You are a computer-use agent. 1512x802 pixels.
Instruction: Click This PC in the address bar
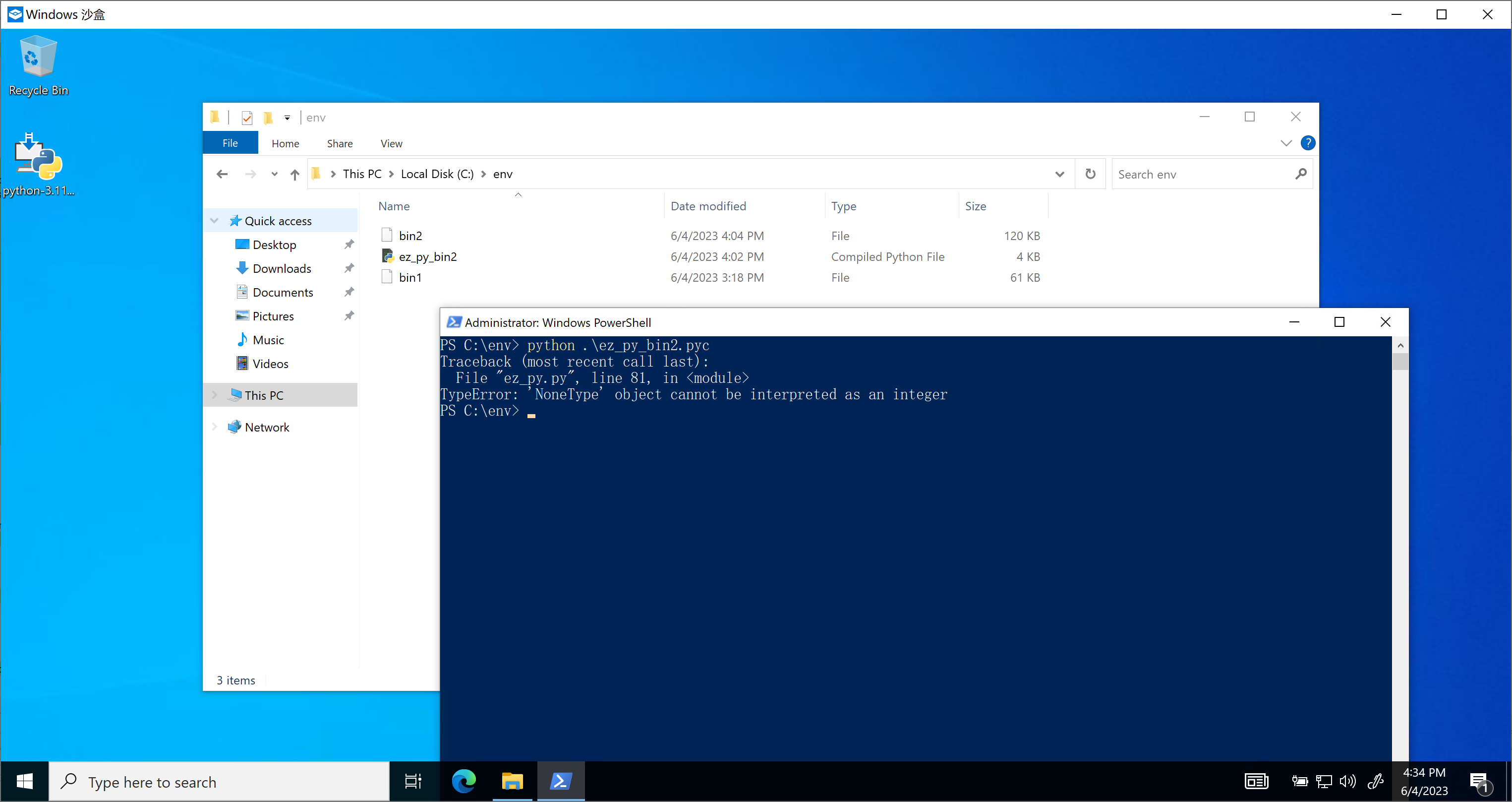362,174
